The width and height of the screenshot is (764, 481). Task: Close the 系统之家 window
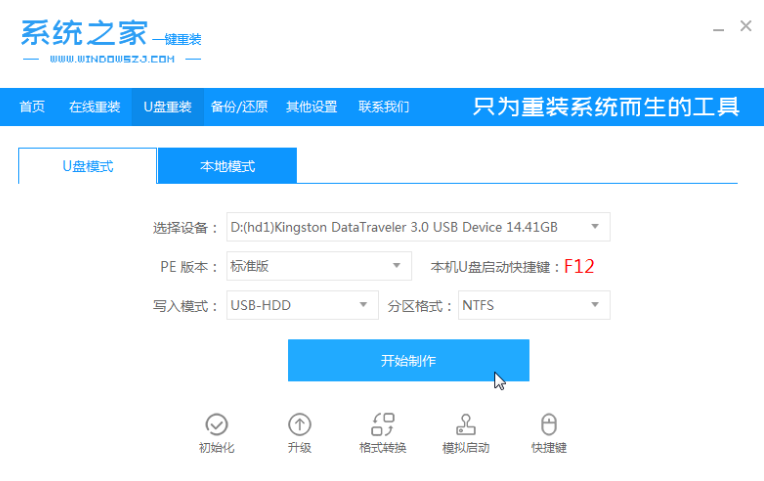click(745, 26)
